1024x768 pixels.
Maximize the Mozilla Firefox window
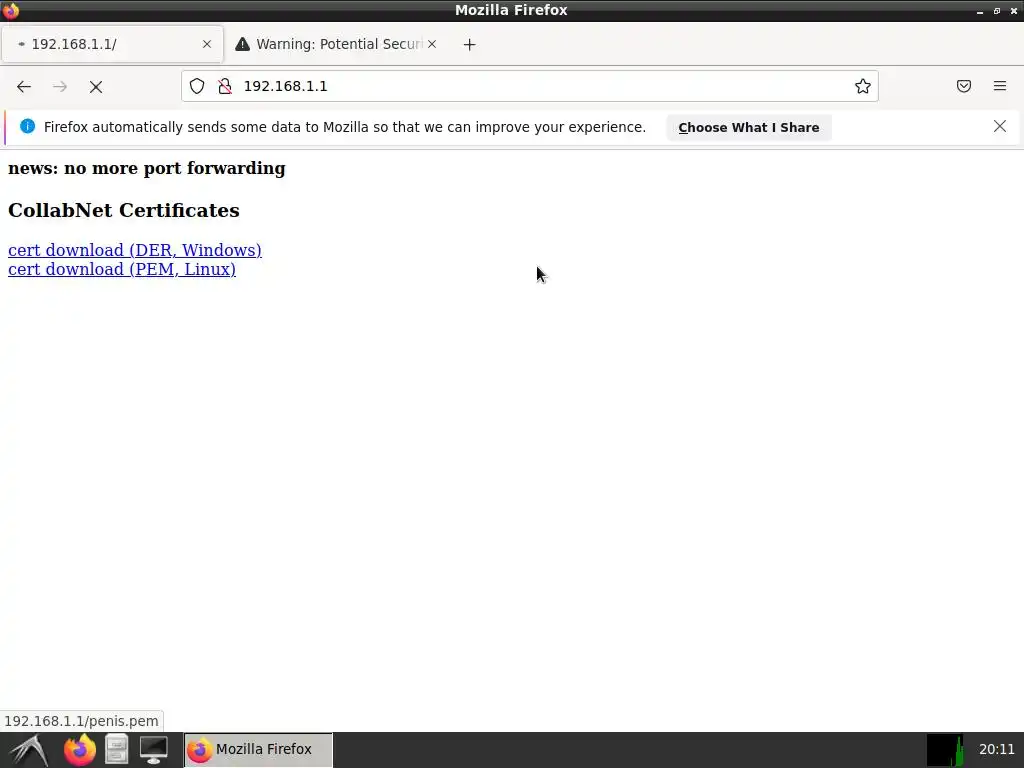click(x=997, y=11)
